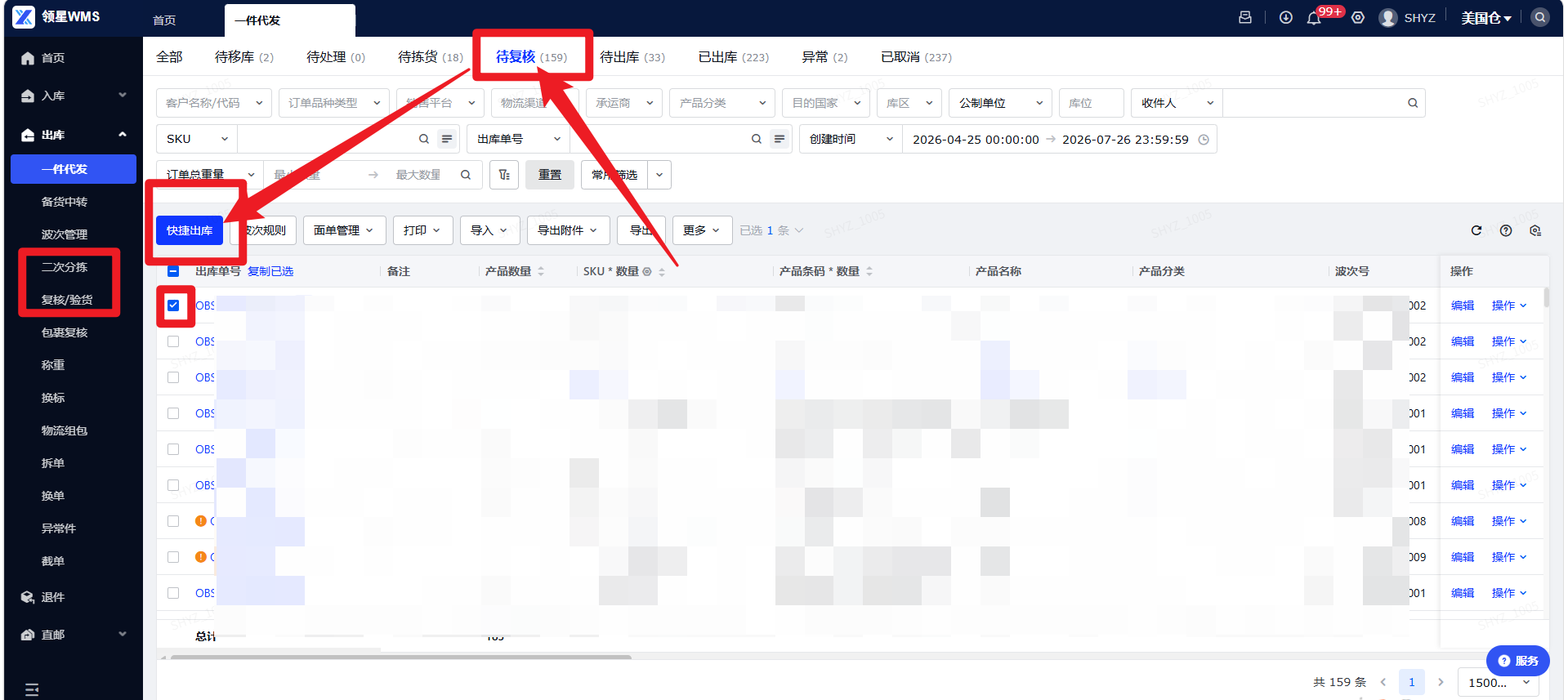This screenshot has width=1568, height=700.
Task: Switch to the 待移库 tab
Action: (x=243, y=57)
